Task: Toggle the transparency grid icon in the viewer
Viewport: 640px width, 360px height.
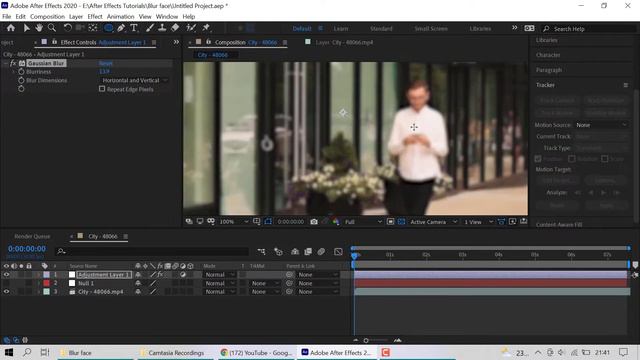Action: pos(402,222)
